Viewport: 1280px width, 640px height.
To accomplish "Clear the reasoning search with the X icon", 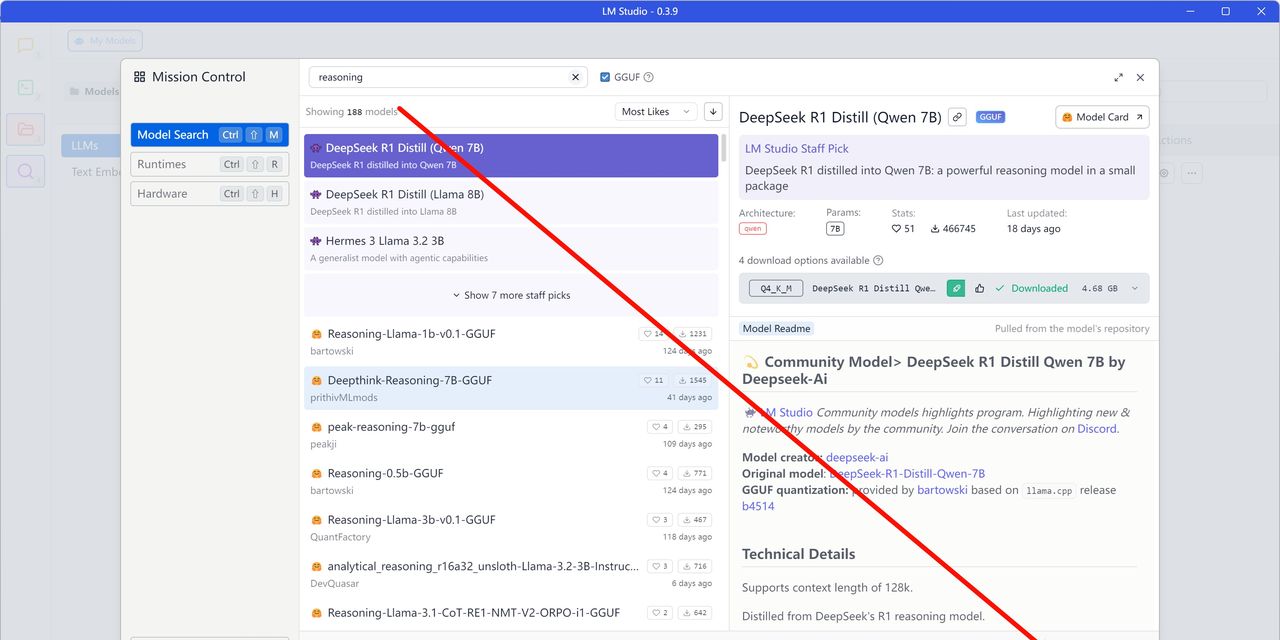I will tap(576, 77).
